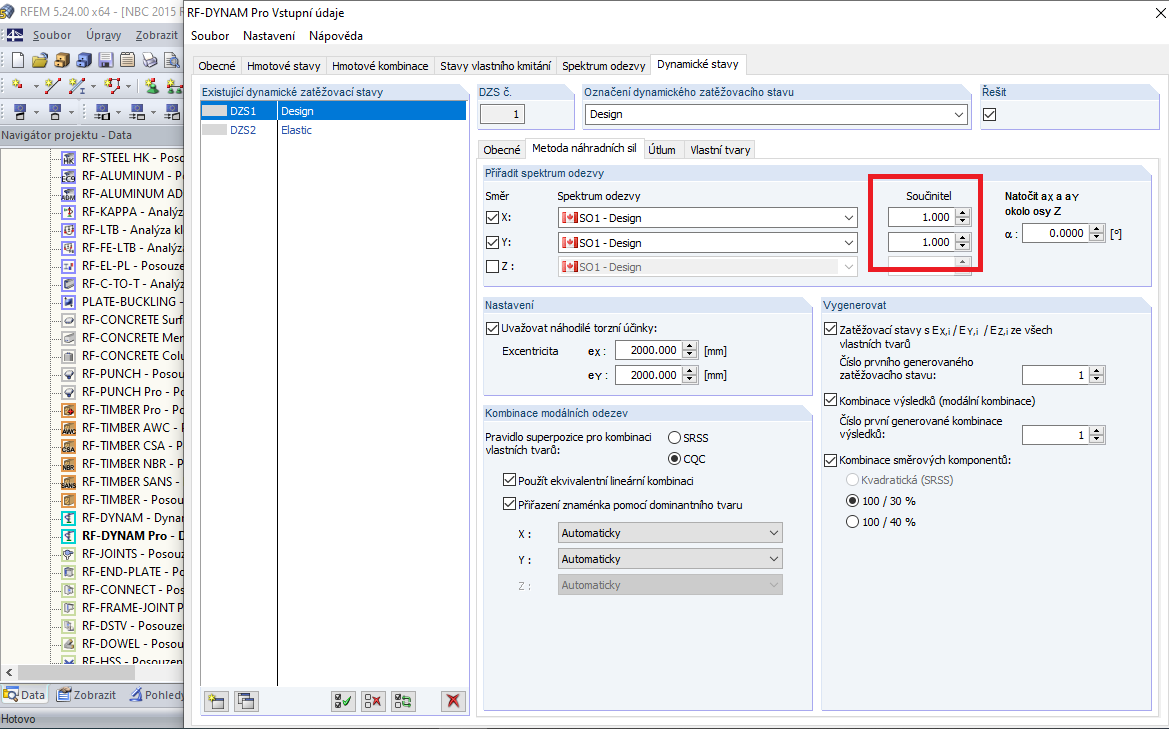Click the eX Excentricita input field
Screen dimensions: 1169x729
(647, 350)
